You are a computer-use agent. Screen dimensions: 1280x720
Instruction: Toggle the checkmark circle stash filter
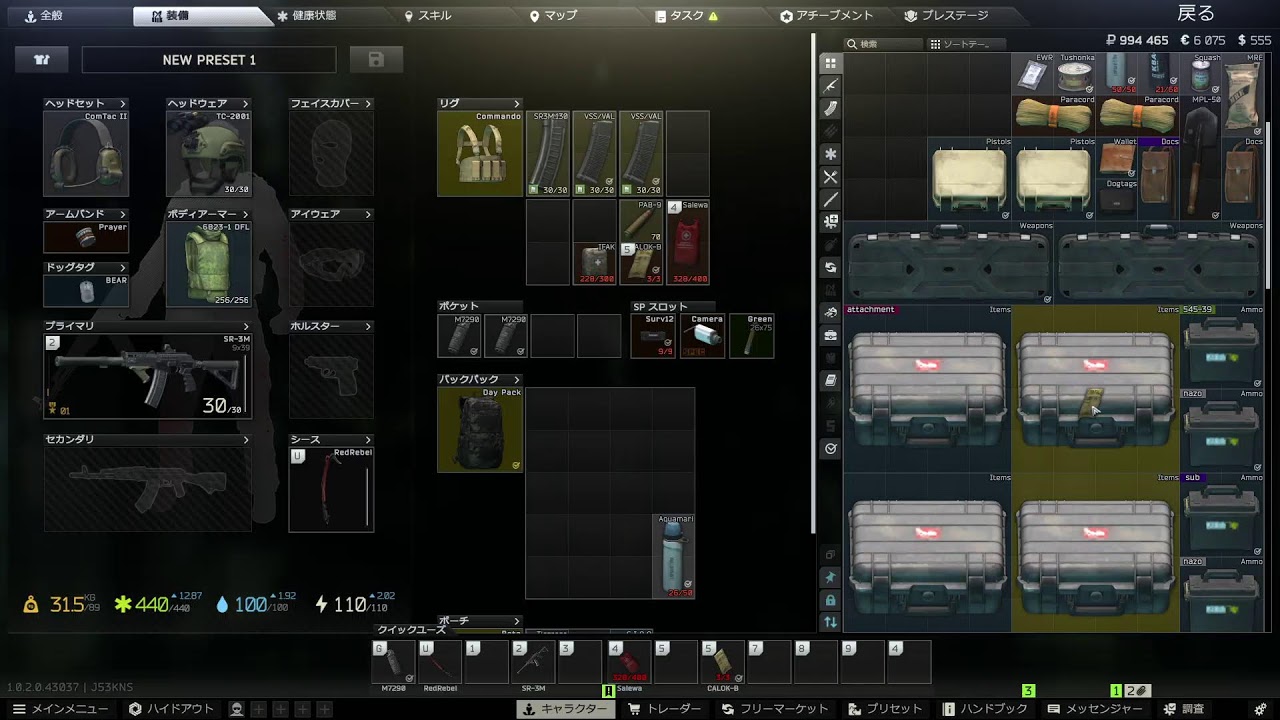830,449
